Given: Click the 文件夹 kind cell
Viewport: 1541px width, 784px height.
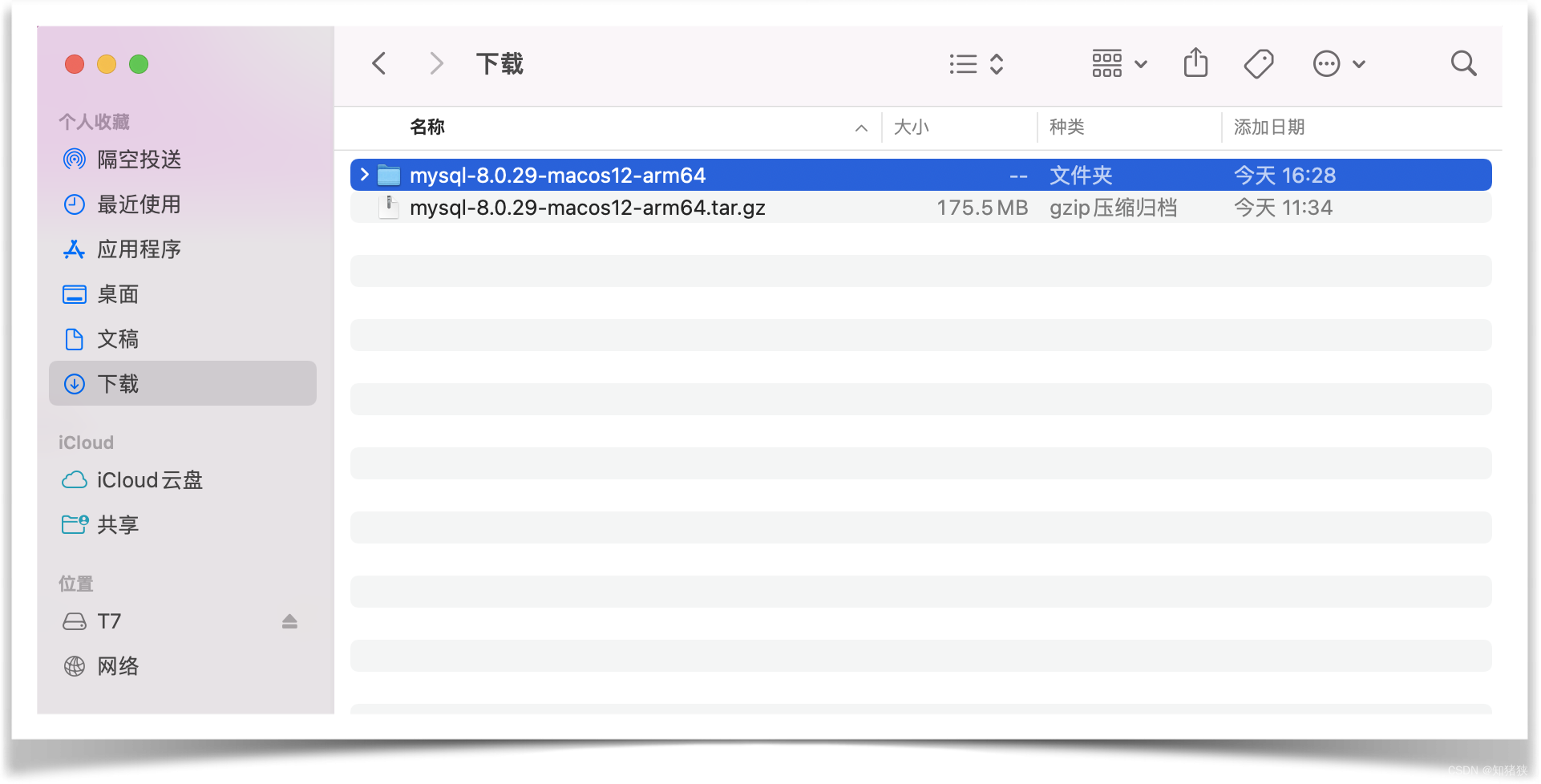Looking at the screenshot, I should [x=1081, y=176].
